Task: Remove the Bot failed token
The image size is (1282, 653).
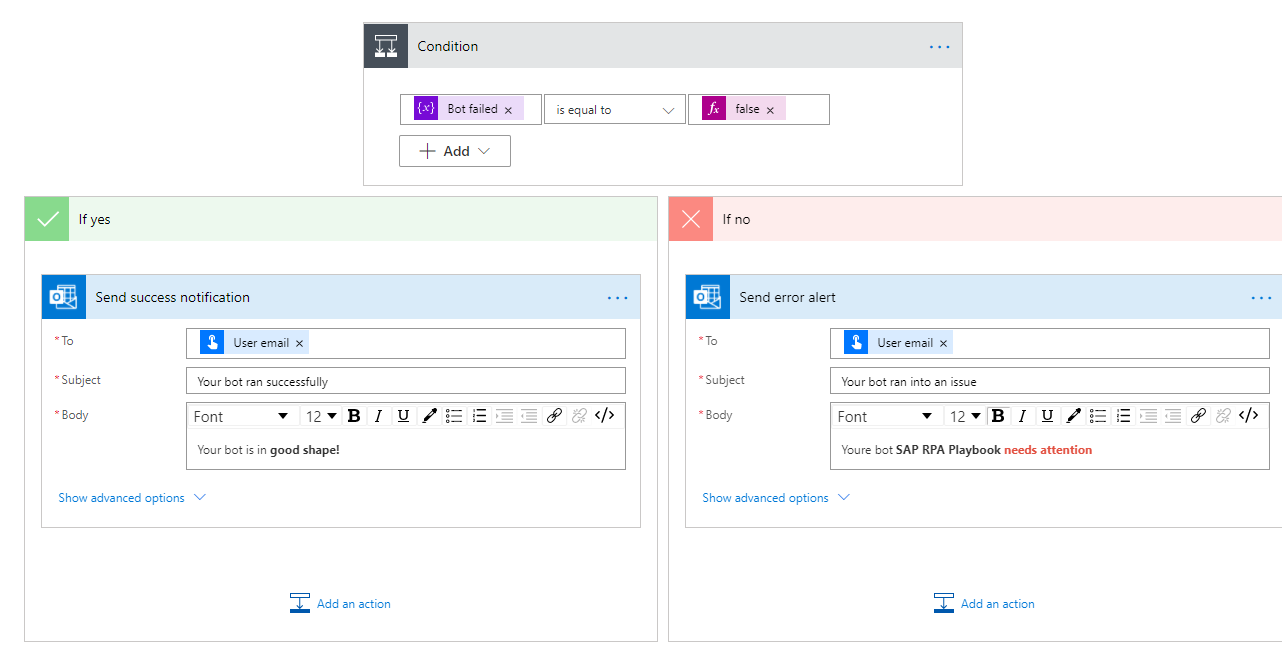Action: [508, 110]
